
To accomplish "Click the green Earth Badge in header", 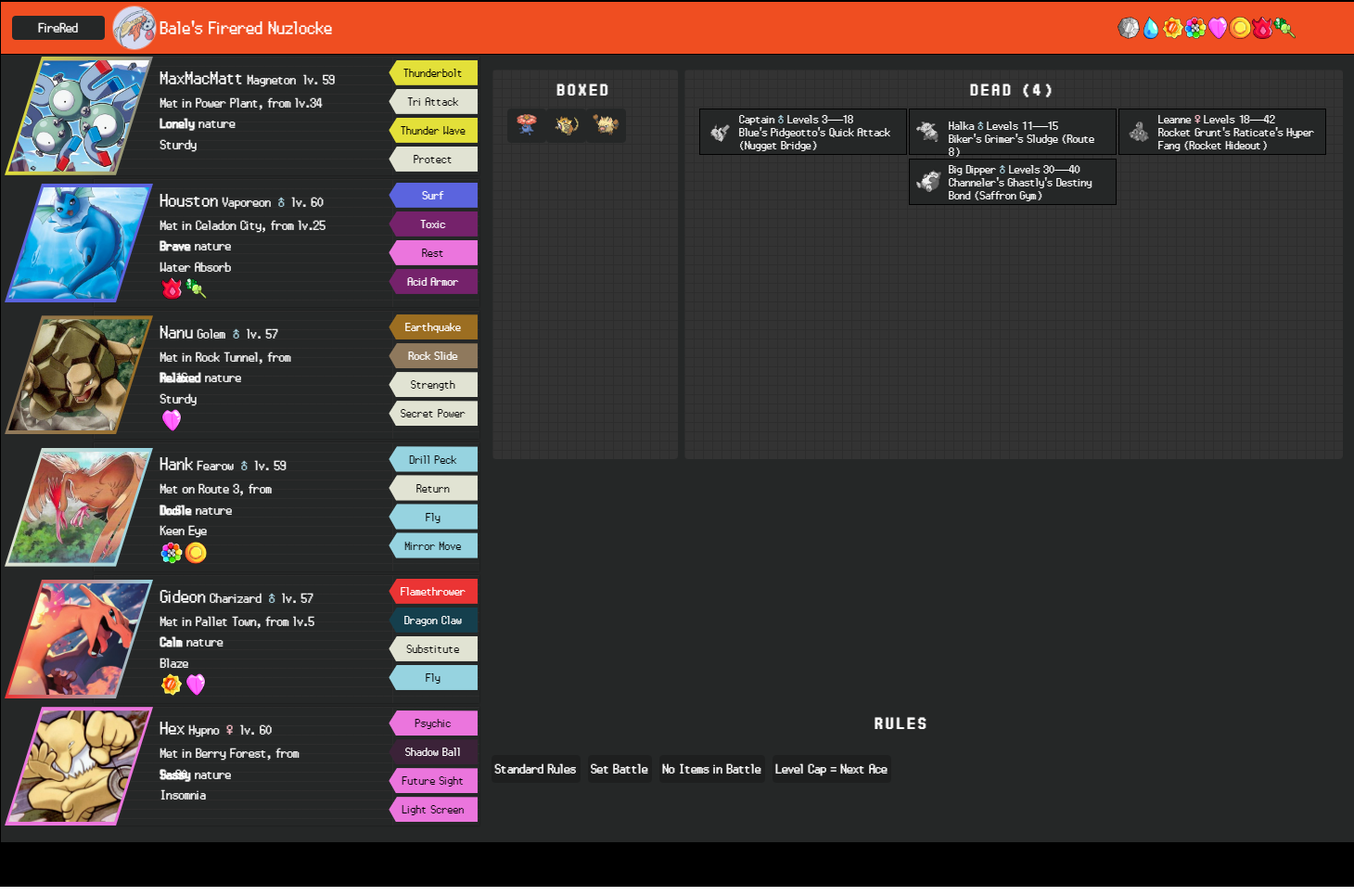I will 1284,28.
